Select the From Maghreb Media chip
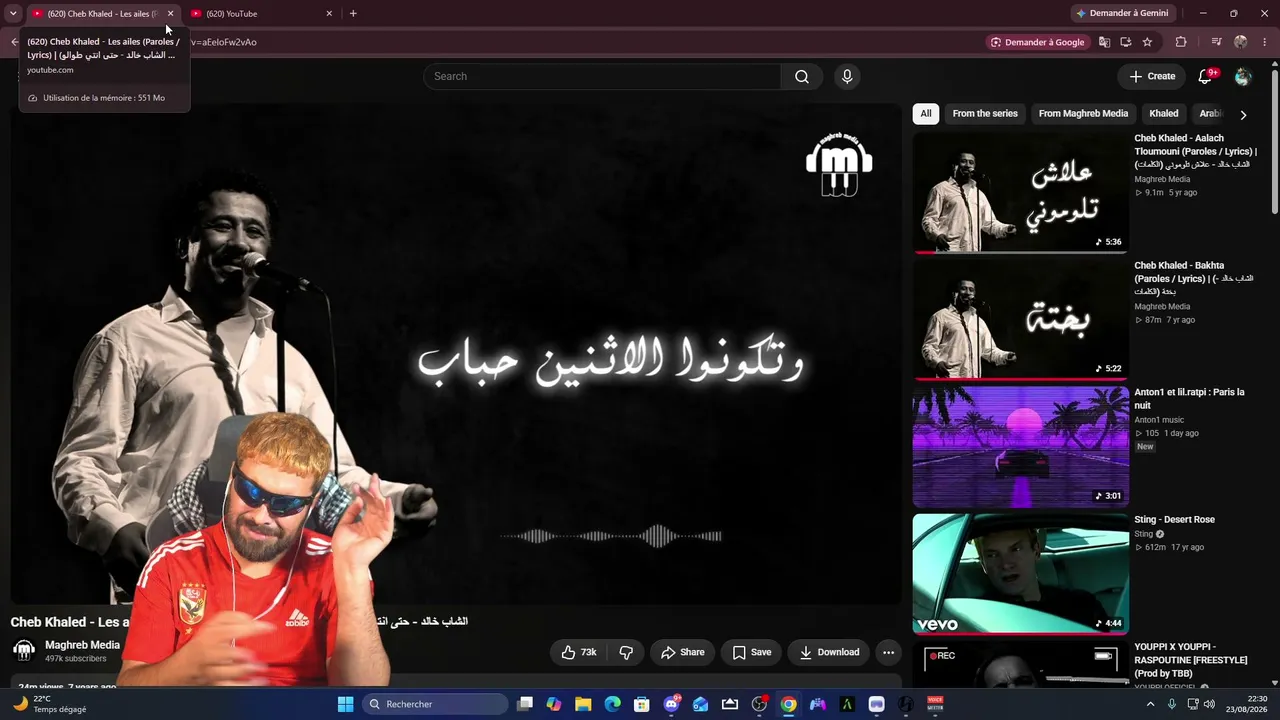Viewport: 1280px width, 720px height. pyautogui.click(x=1083, y=114)
